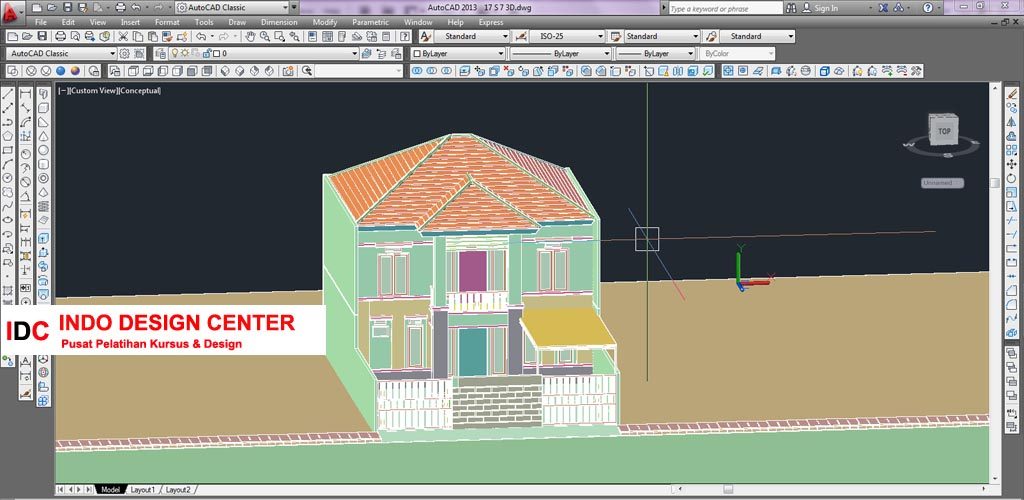Select the Model tab

click(x=110, y=490)
